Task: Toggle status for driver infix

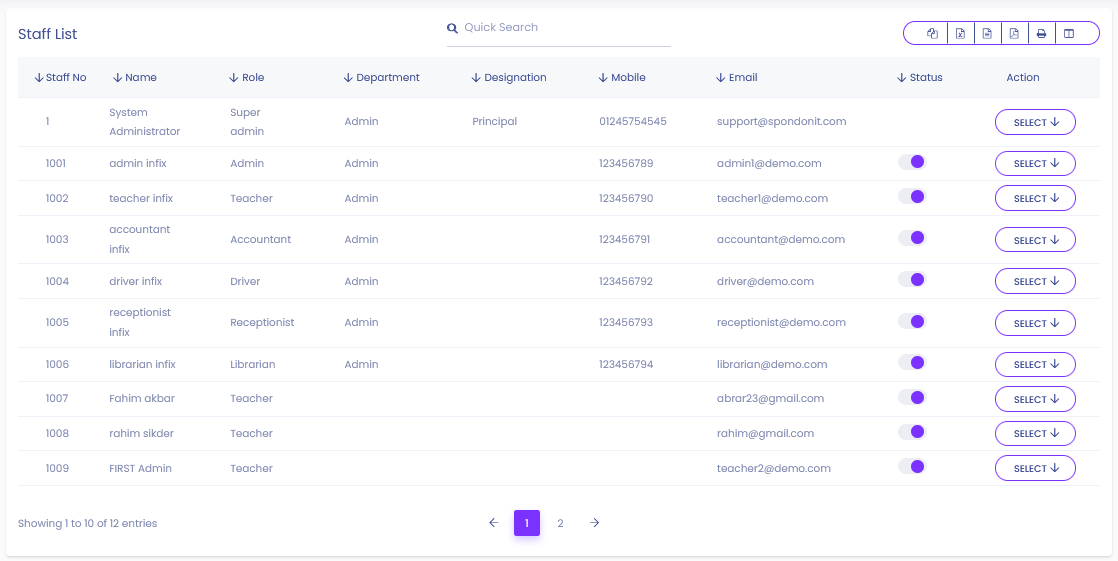Action: click(x=912, y=279)
